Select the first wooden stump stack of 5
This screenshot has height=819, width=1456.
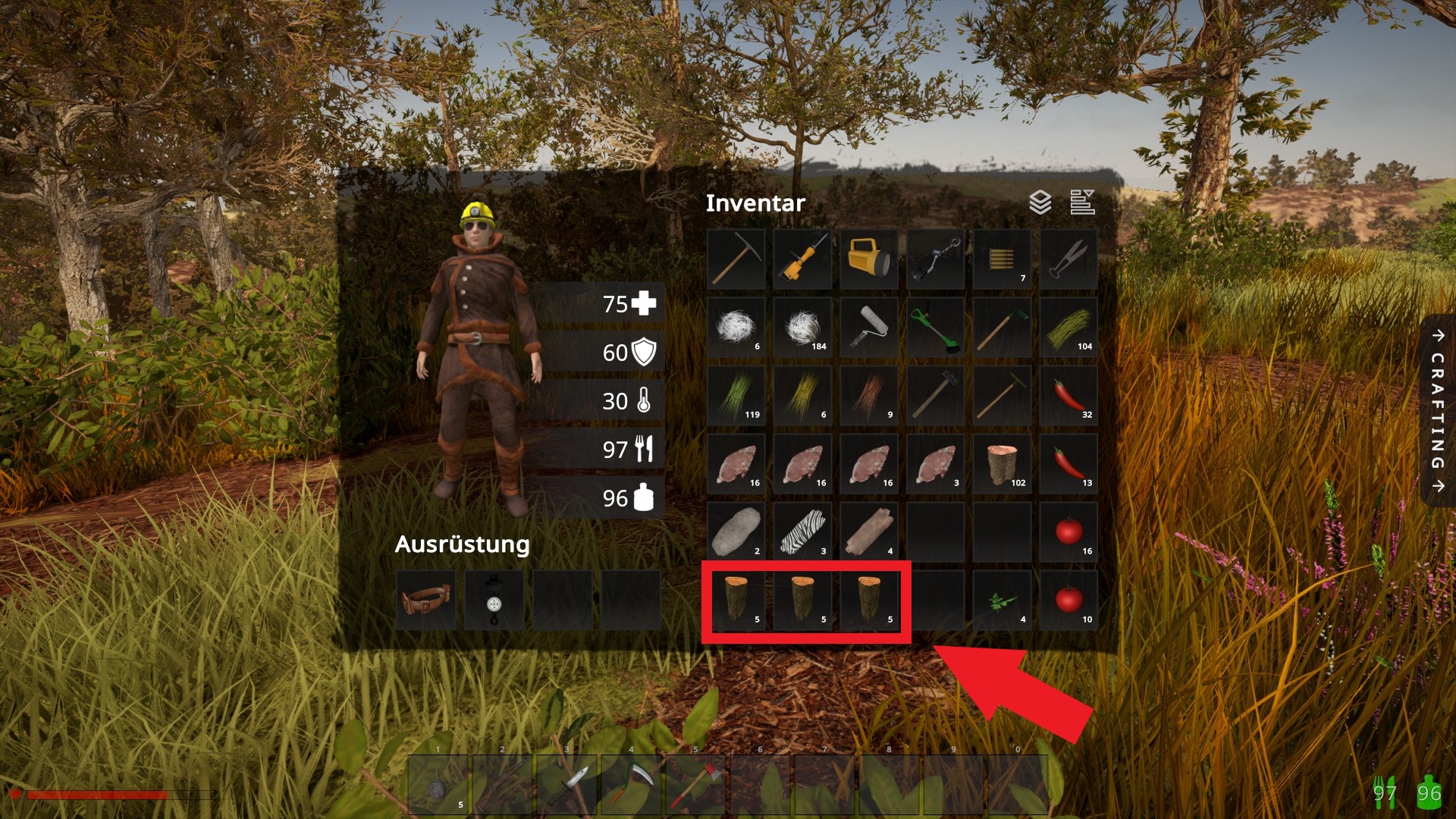[x=736, y=601]
